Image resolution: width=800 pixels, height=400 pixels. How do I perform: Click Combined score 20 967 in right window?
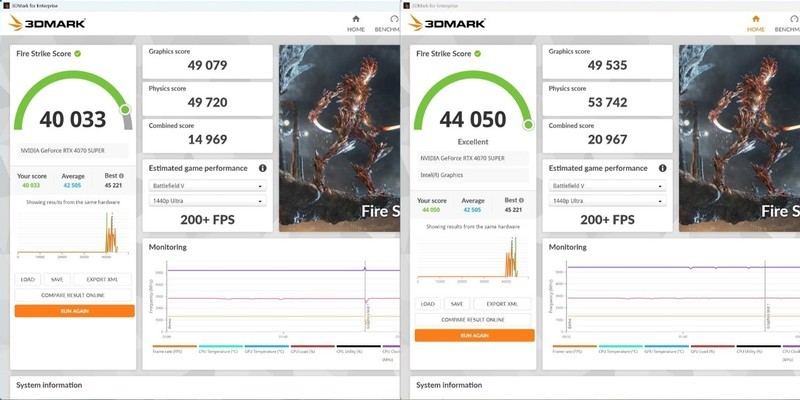pyautogui.click(x=607, y=136)
